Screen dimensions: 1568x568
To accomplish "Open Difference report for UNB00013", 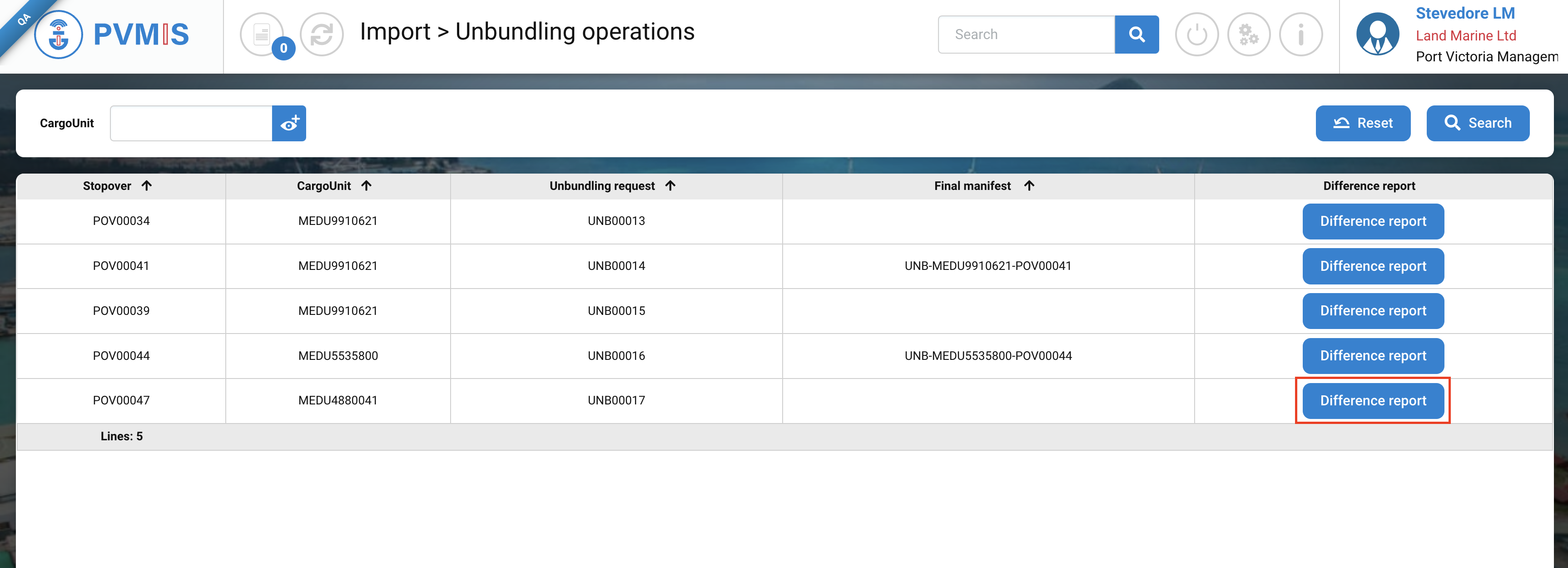I will [1373, 222].
